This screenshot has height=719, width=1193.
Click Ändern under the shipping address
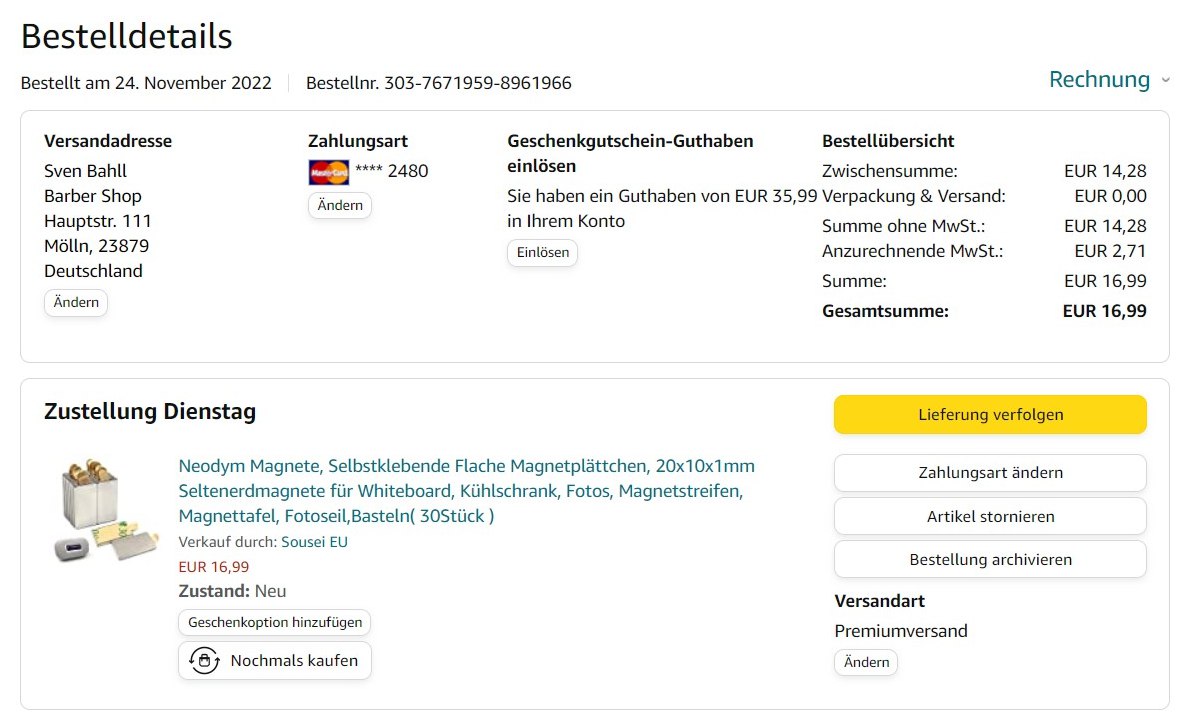click(76, 303)
